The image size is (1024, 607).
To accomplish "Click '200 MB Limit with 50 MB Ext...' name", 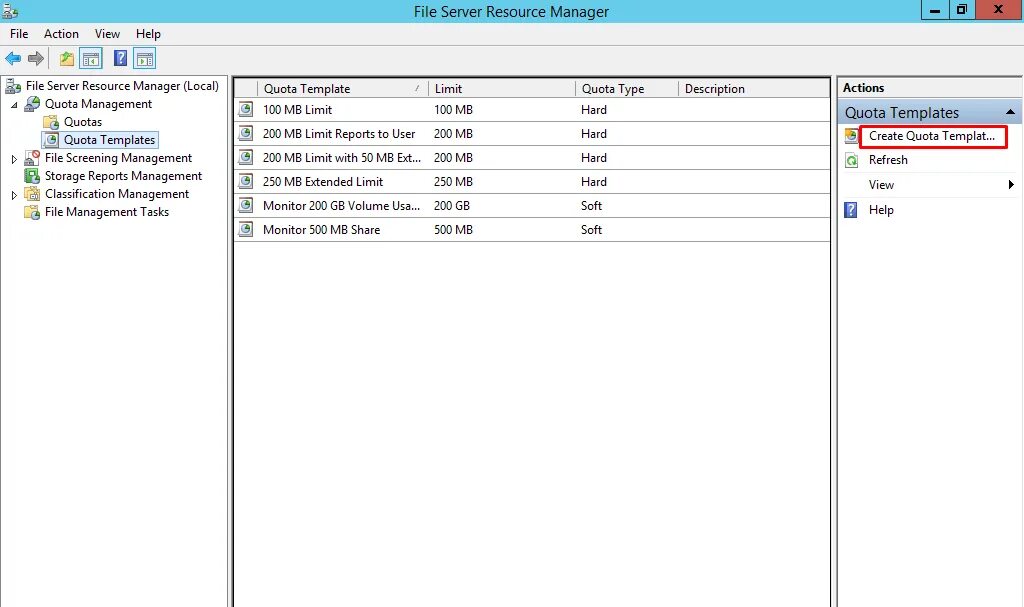I will (342, 157).
